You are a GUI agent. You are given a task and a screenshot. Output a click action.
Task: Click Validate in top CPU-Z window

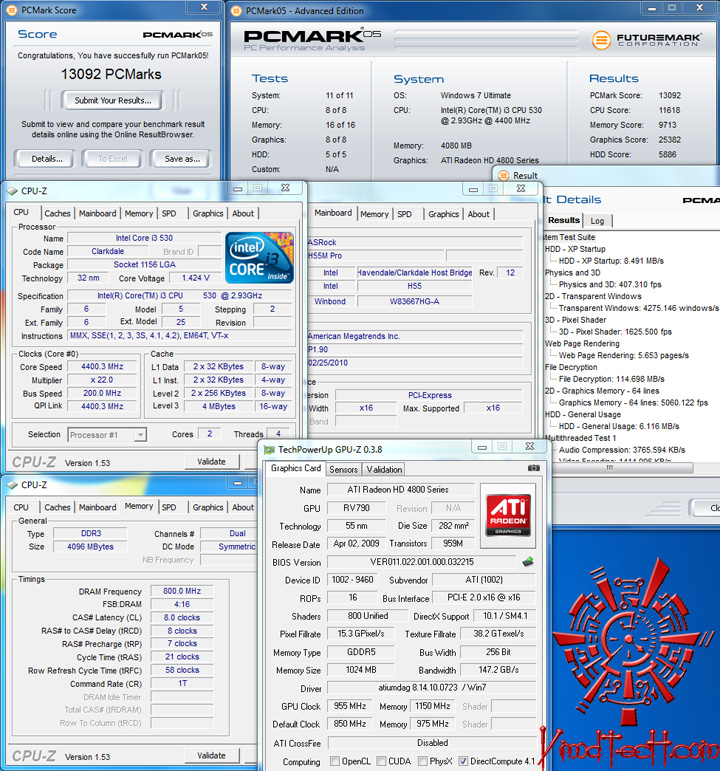click(x=211, y=462)
